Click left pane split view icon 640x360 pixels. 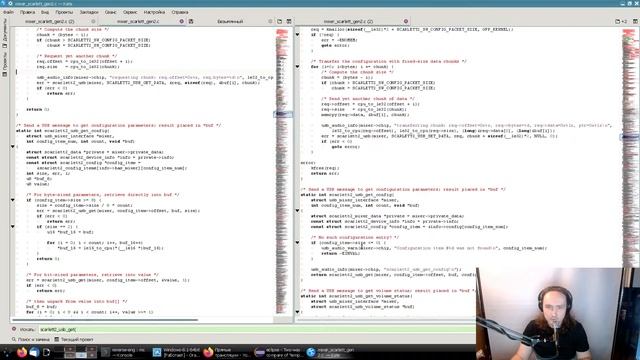(289, 21)
